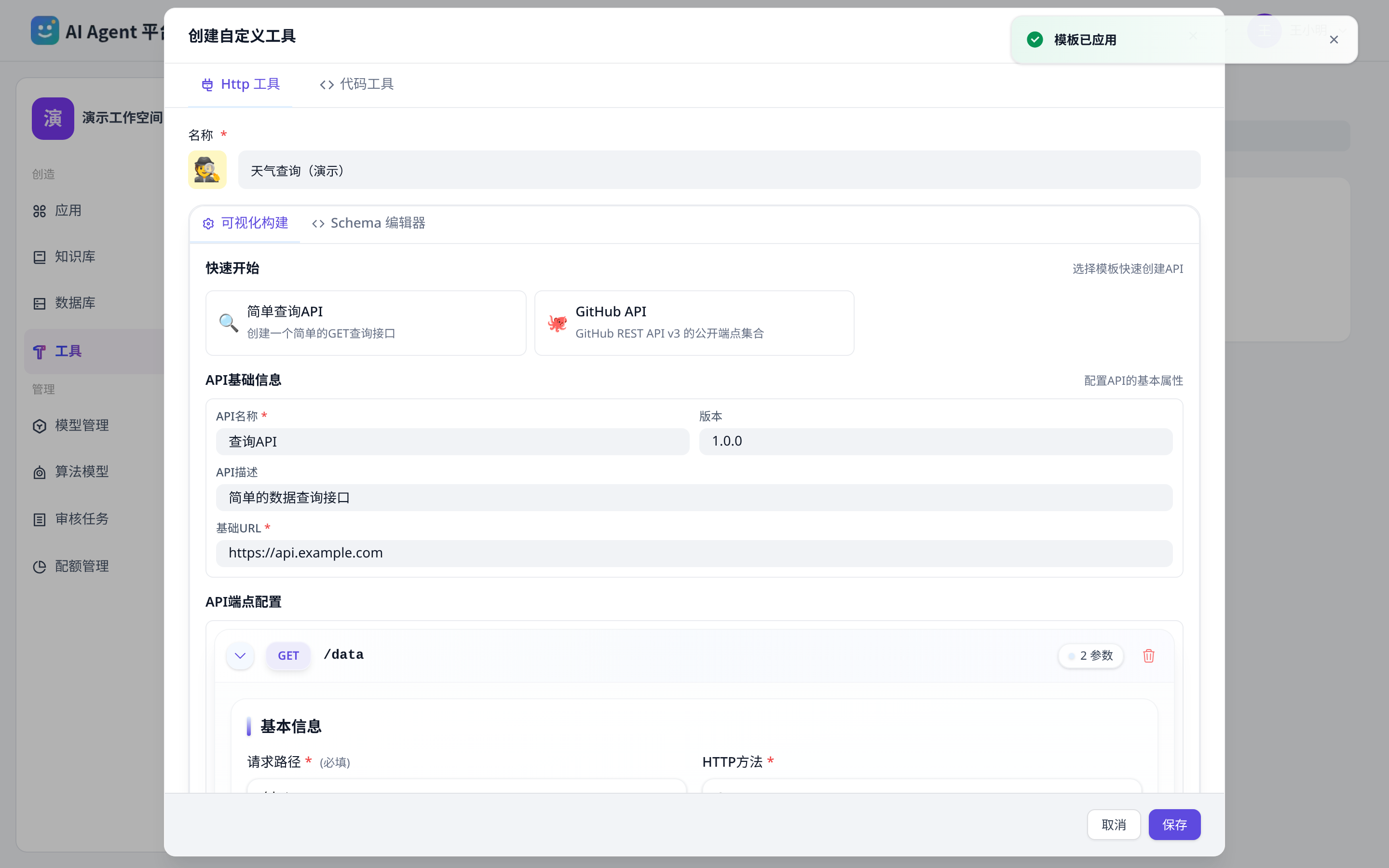Switch to the 代码工具 tab

(356, 84)
